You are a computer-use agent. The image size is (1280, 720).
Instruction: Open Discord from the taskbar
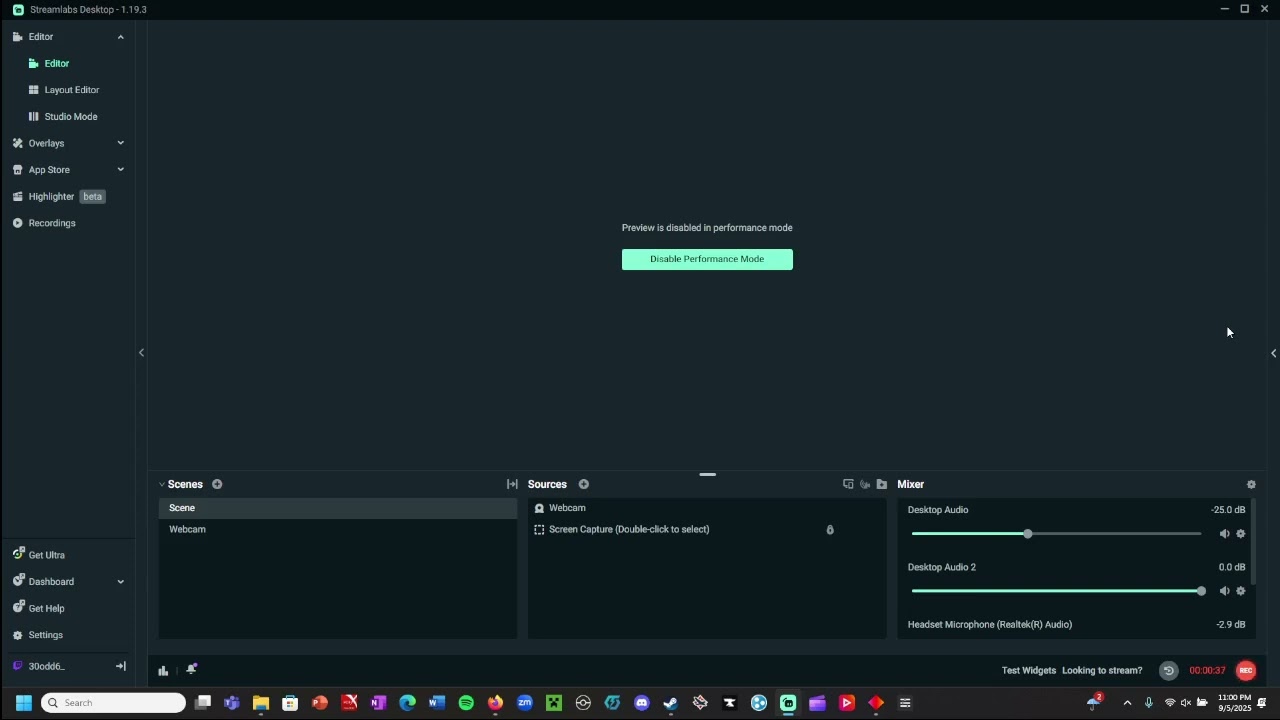[642, 703]
